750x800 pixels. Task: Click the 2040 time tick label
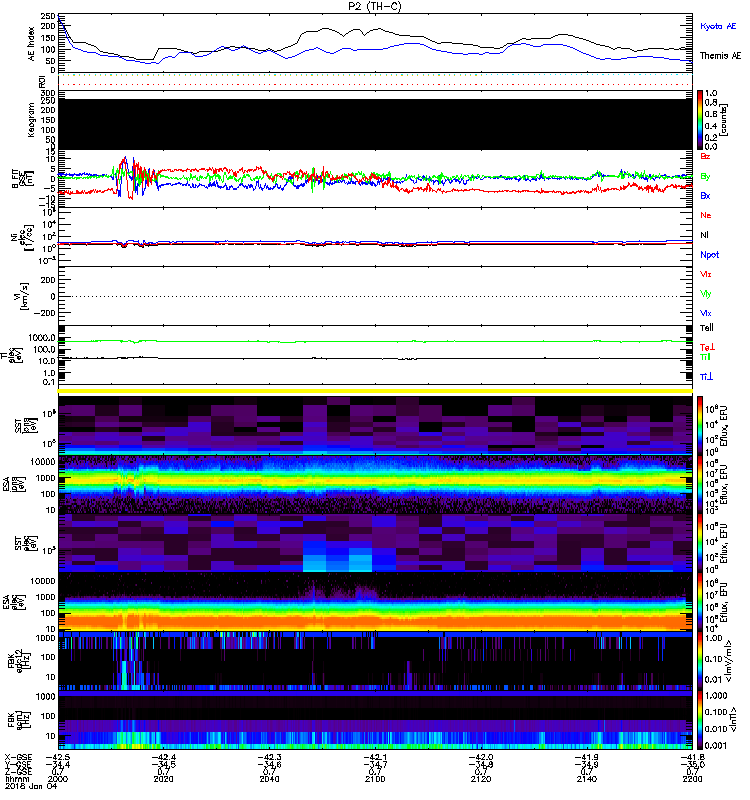(x=269, y=779)
